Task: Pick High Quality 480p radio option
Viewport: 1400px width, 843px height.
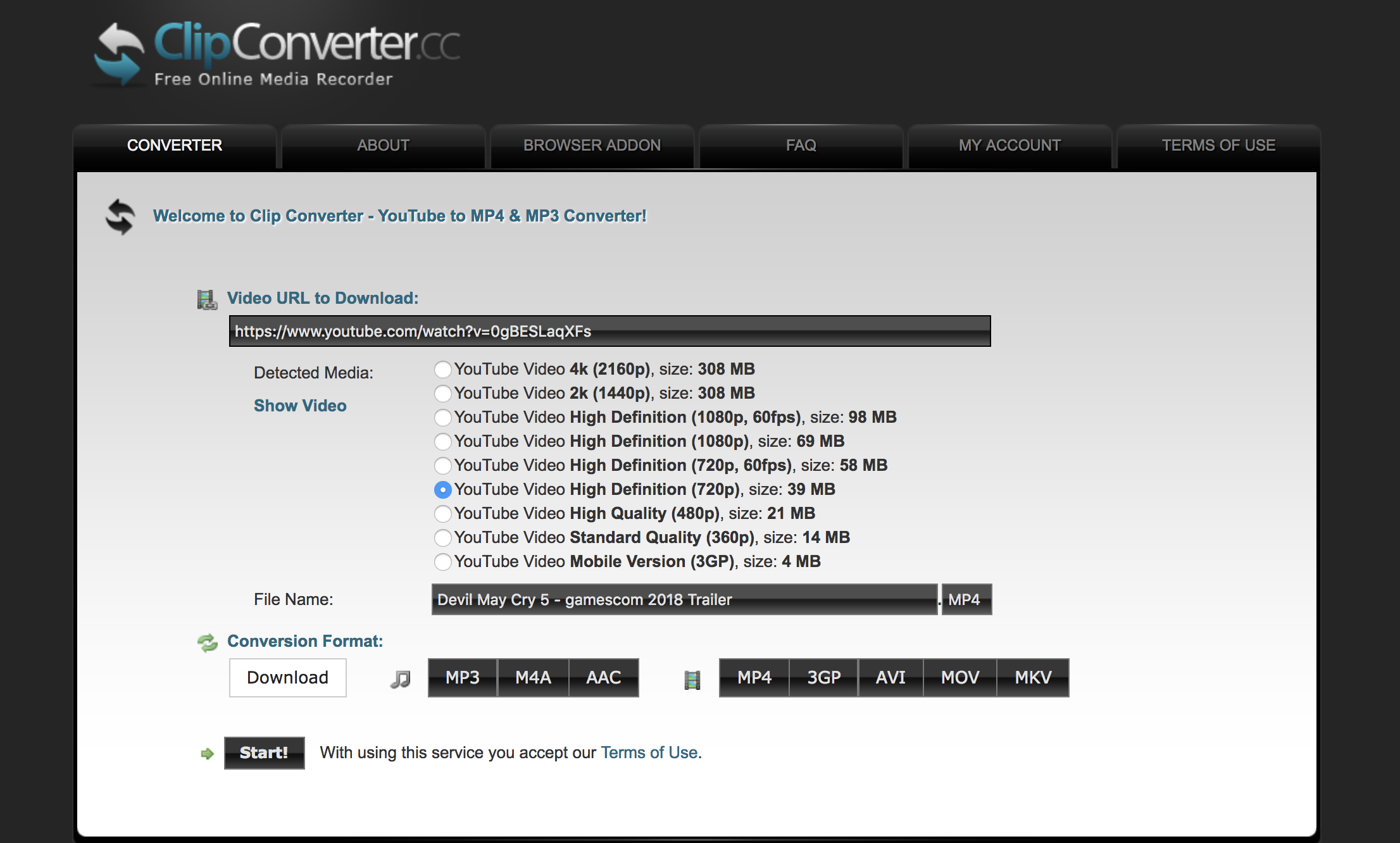Action: pos(443,514)
